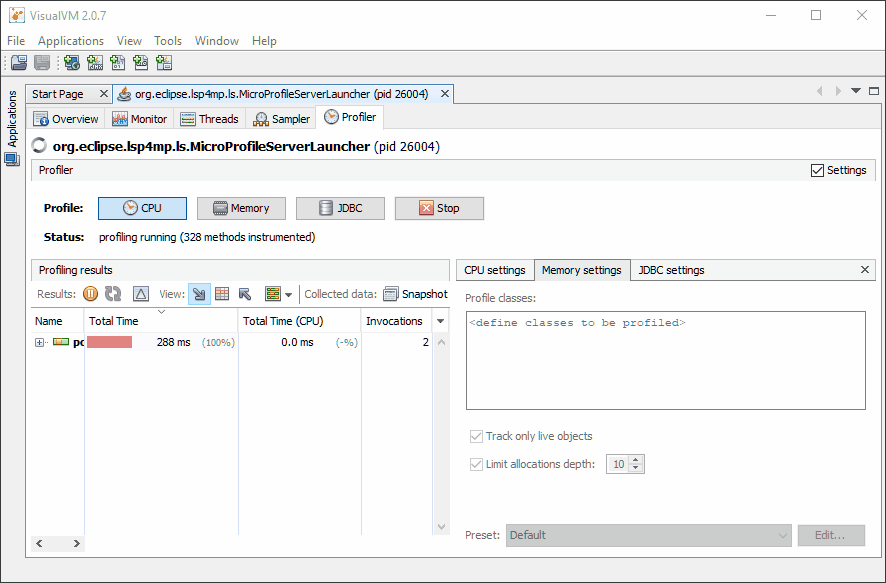The width and height of the screenshot is (886, 583).
Task: Close the MicroProfileServerLauncher tab
Action: pyautogui.click(x=445, y=94)
